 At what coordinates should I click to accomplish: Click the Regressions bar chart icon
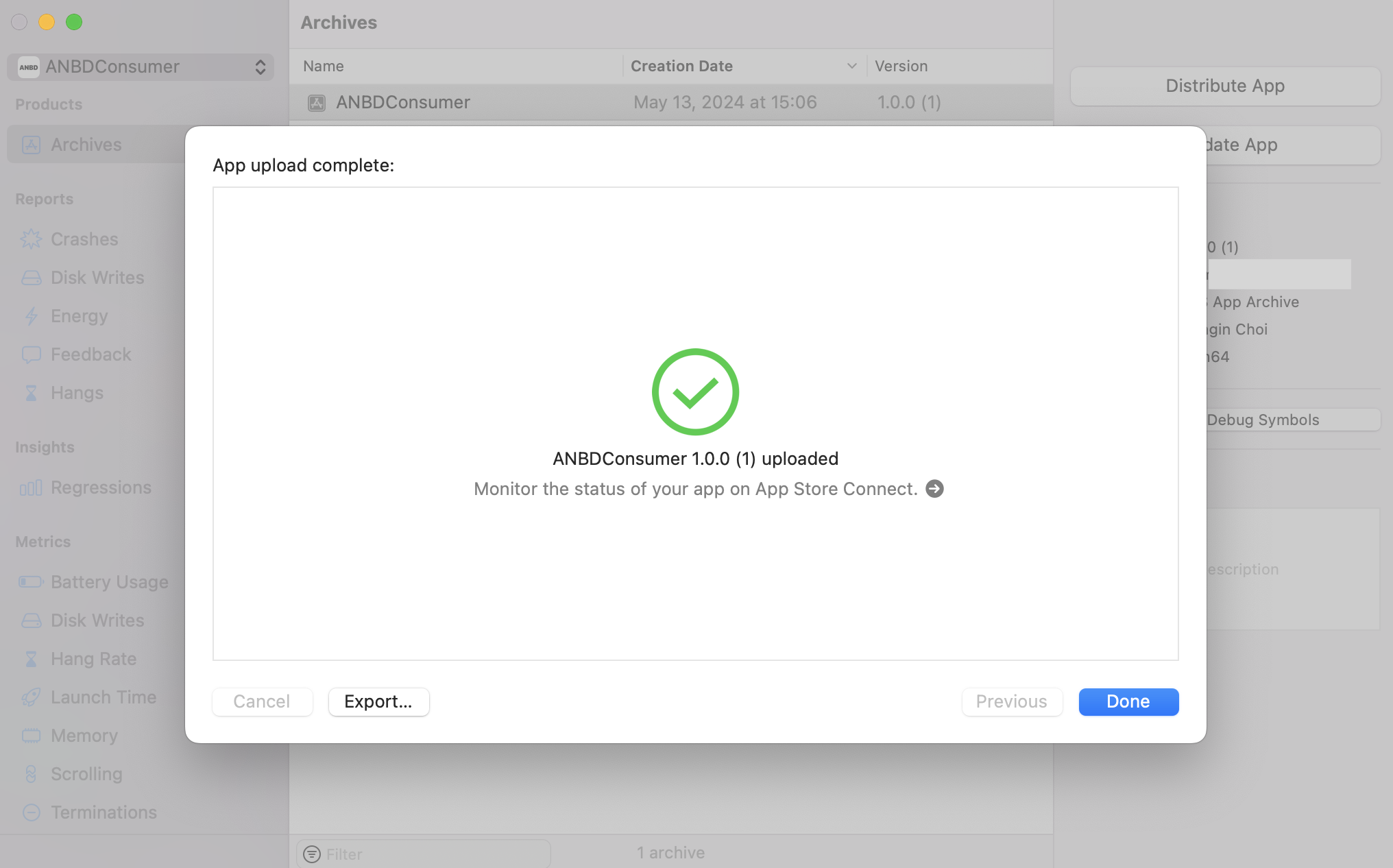[x=32, y=487]
